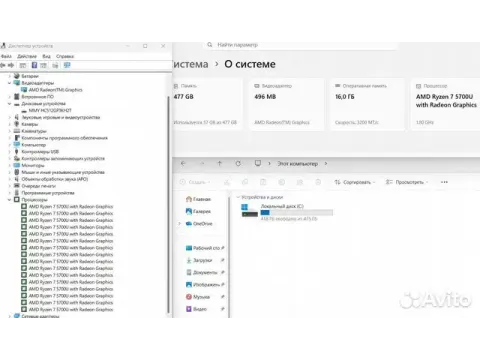Click the Камеры category icon
The image size is (480, 360).
click(x=17, y=124)
